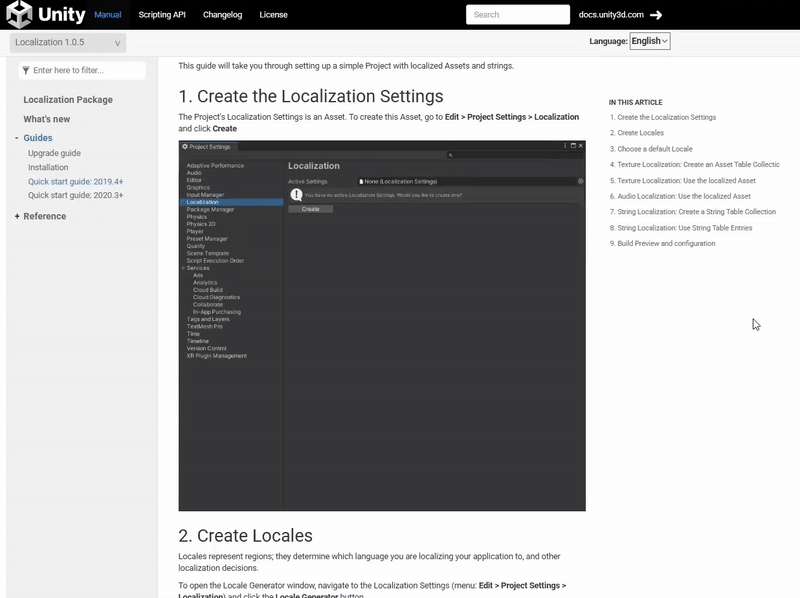Jump to 3. Choose a default Locale
Image resolution: width=800 pixels, height=598 pixels.
(x=651, y=149)
